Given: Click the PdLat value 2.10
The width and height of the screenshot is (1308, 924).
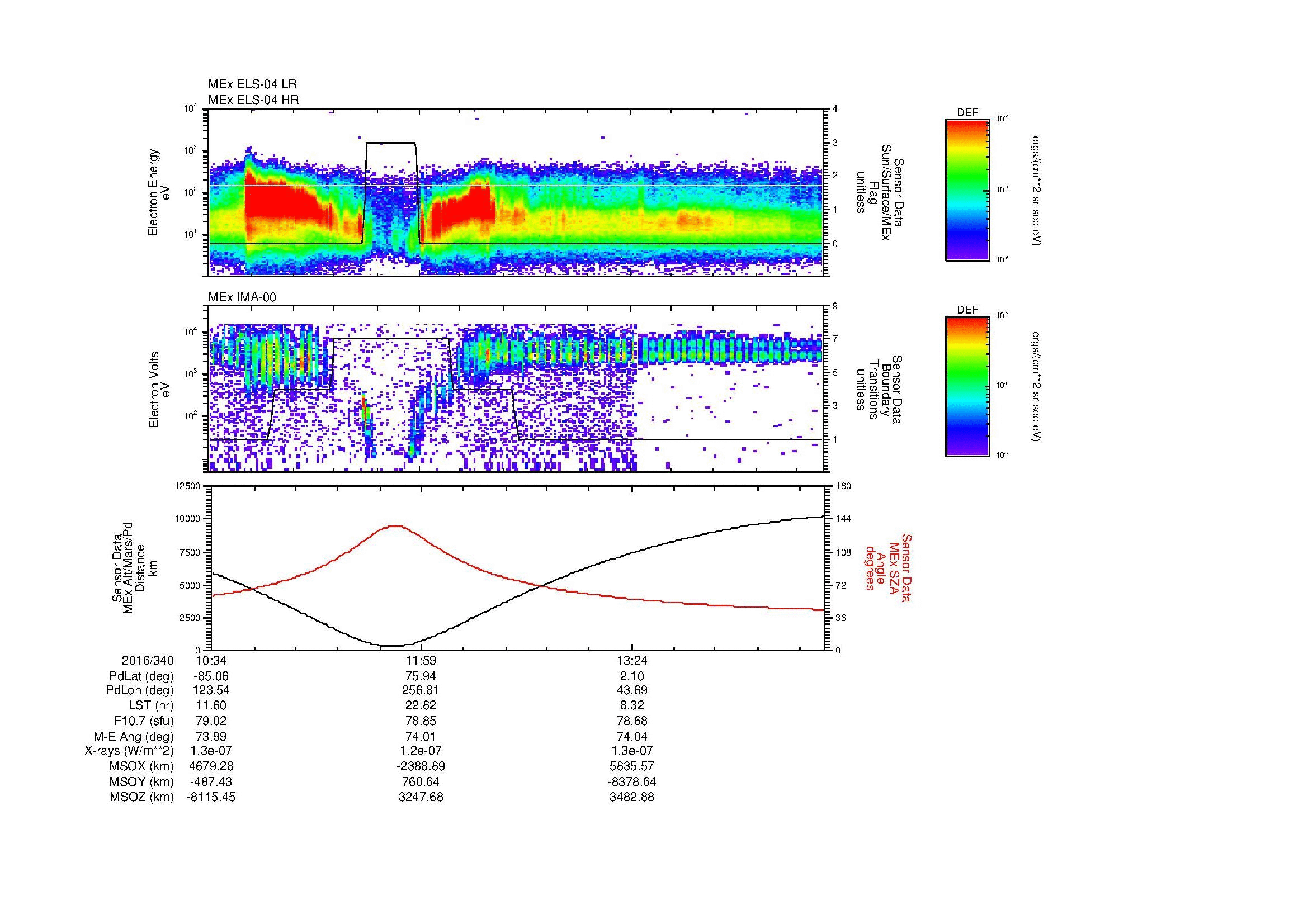Looking at the screenshot, I should tap(632, 676).
